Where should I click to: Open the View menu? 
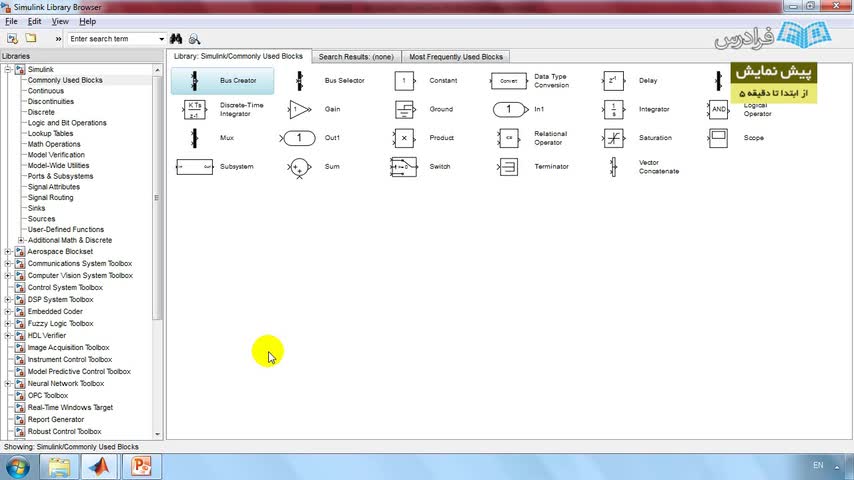(60, 21)
